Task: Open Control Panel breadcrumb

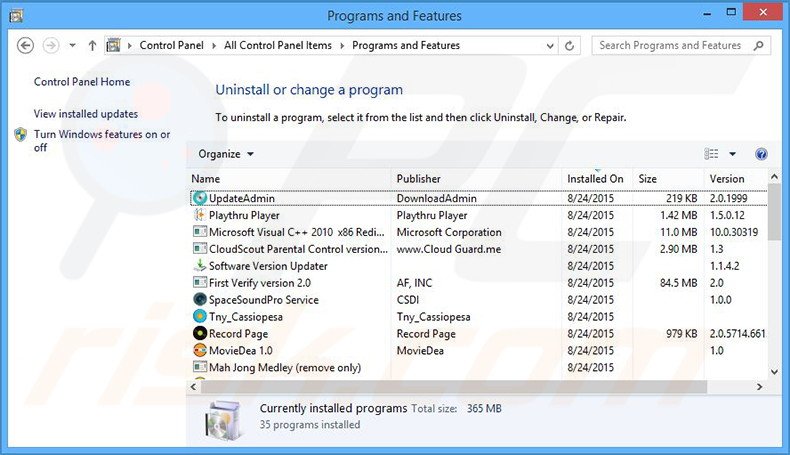Action: pyautogui.click(x=171, y=45)
